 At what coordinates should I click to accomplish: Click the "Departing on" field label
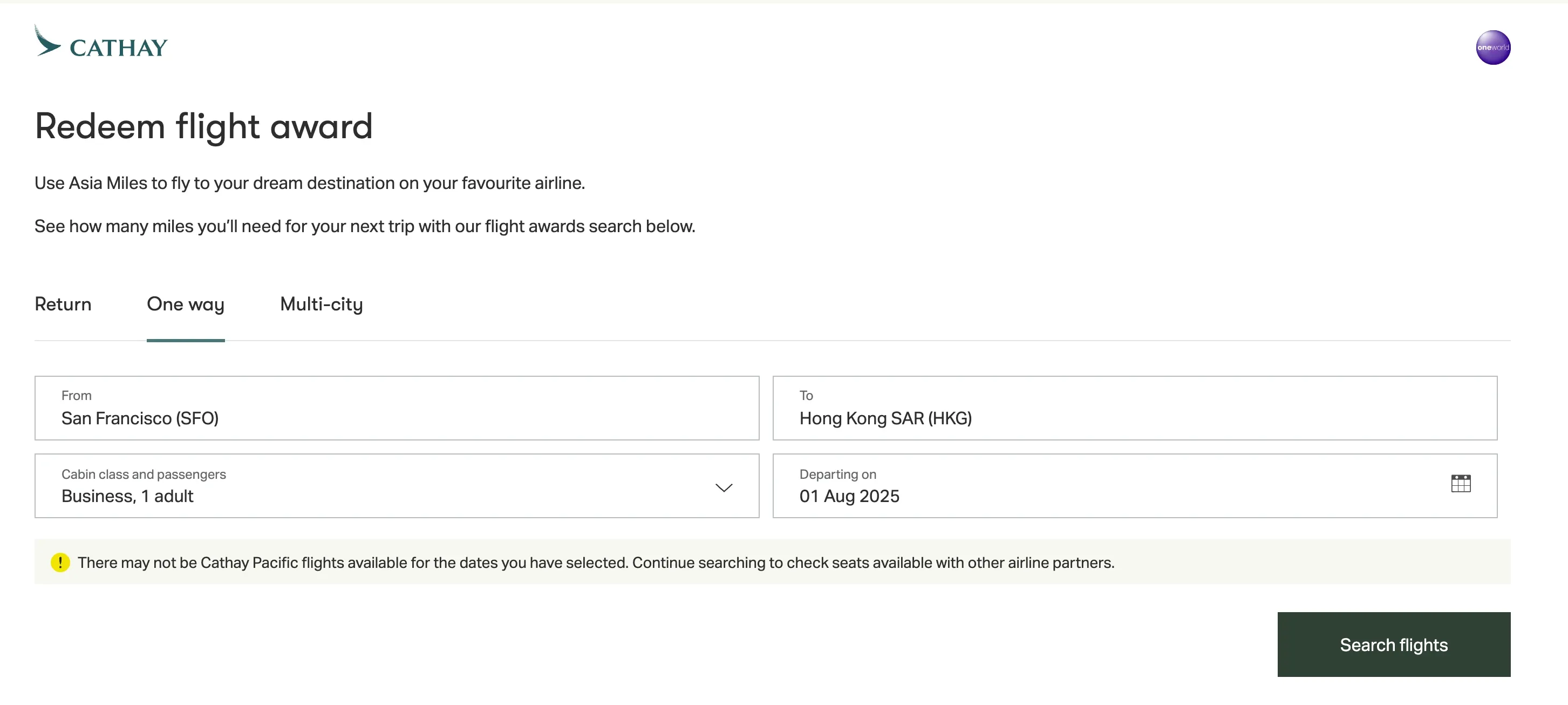coord(837,474)
